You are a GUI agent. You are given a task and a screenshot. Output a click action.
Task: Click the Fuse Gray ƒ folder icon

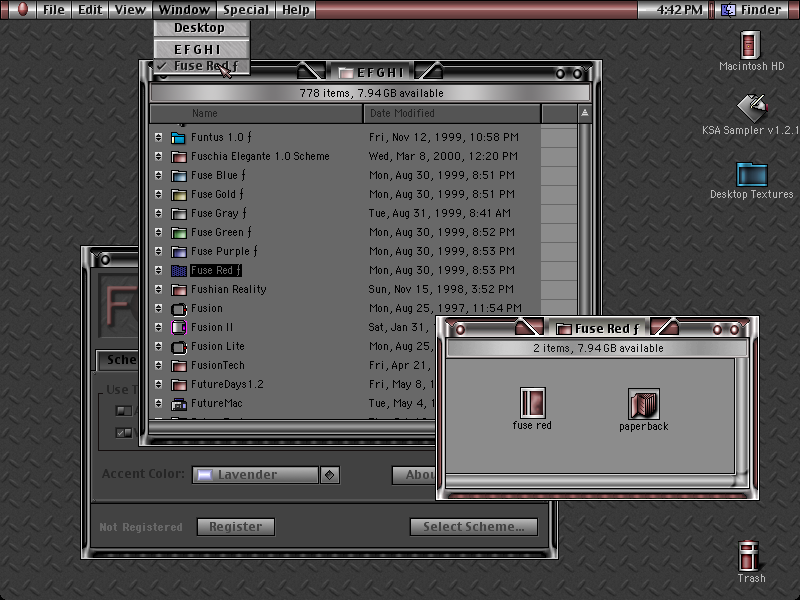[178, 213]
